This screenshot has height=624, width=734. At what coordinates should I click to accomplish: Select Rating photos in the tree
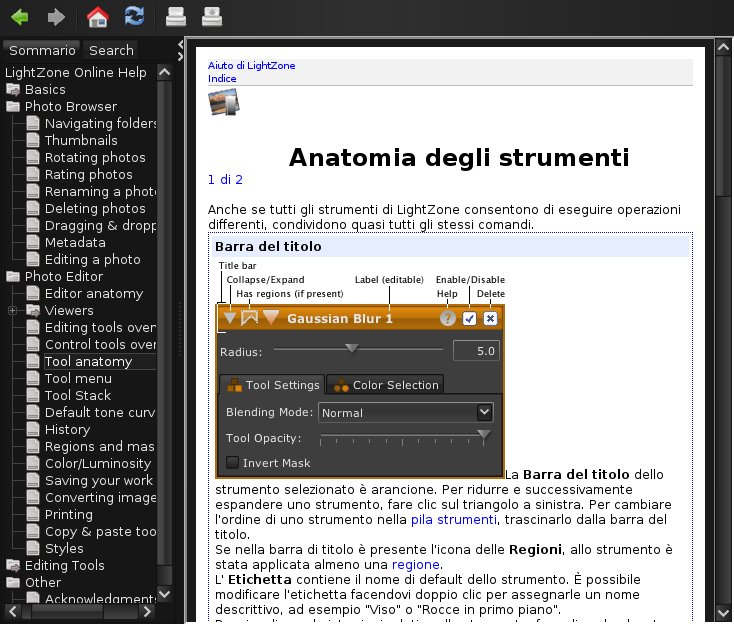click(88, 174)
